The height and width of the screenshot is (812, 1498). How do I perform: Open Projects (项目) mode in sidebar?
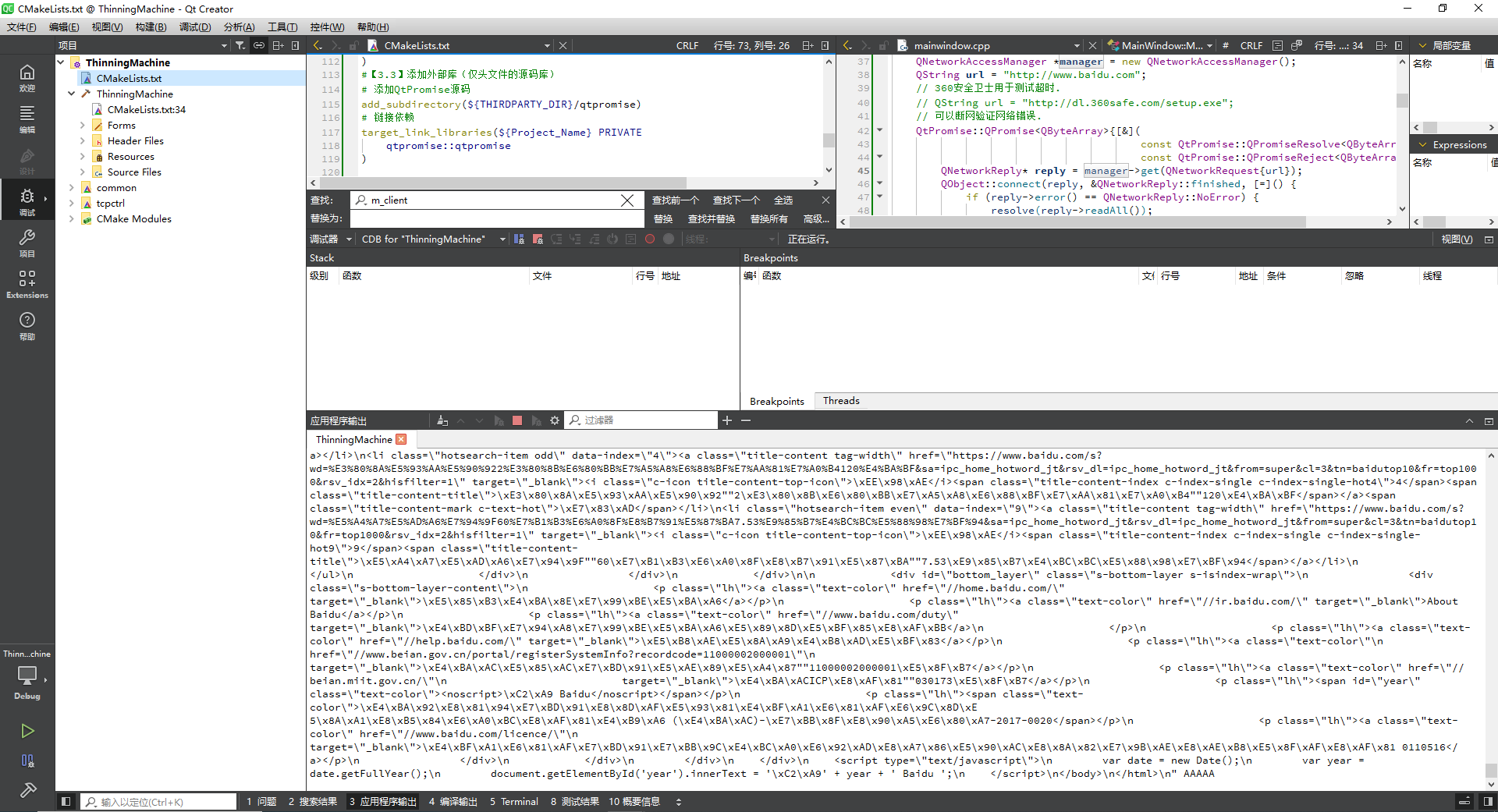pyautogui.click(x=27, y=243)
